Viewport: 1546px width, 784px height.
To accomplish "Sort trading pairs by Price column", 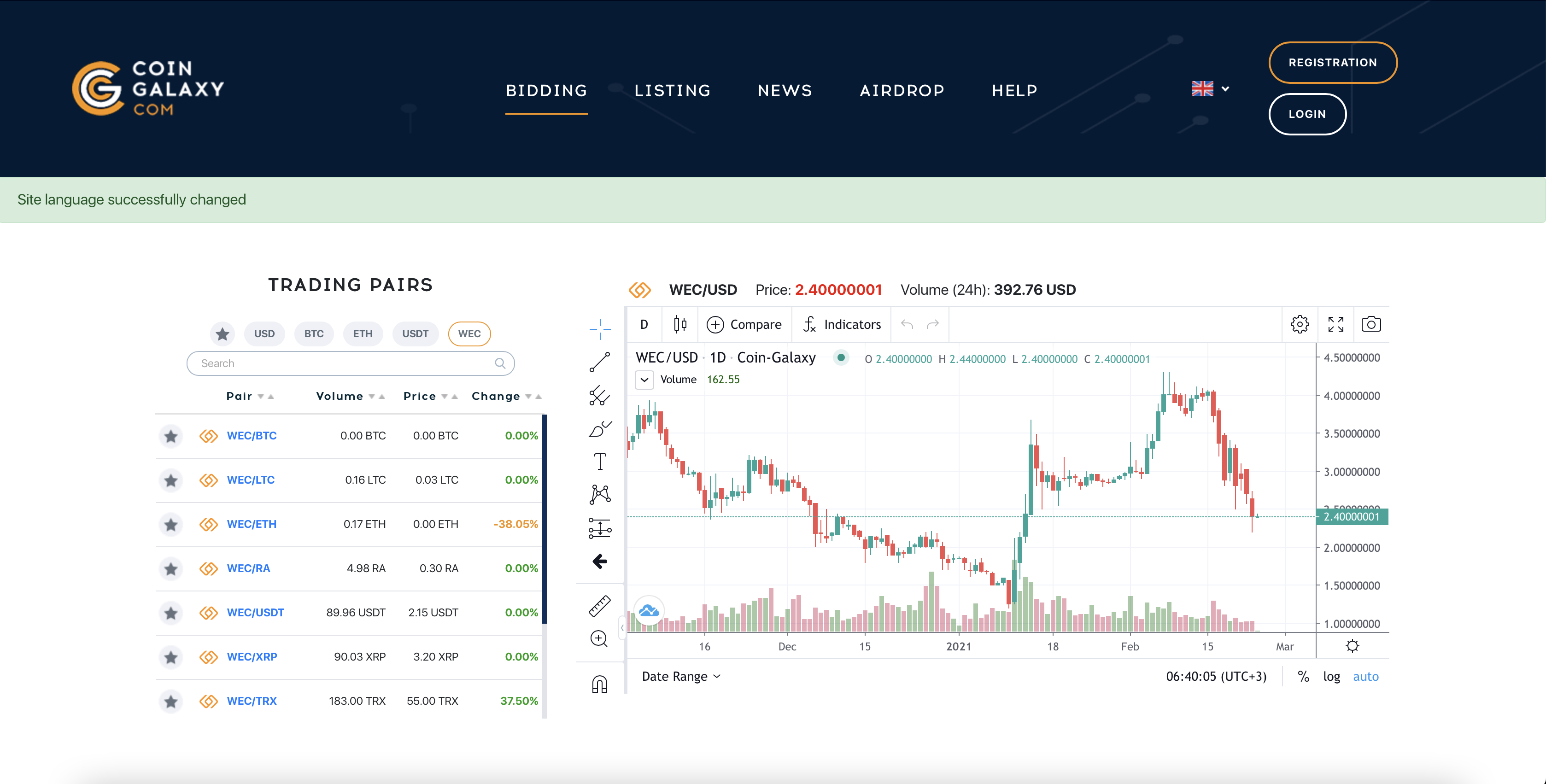I will (430, 396).
